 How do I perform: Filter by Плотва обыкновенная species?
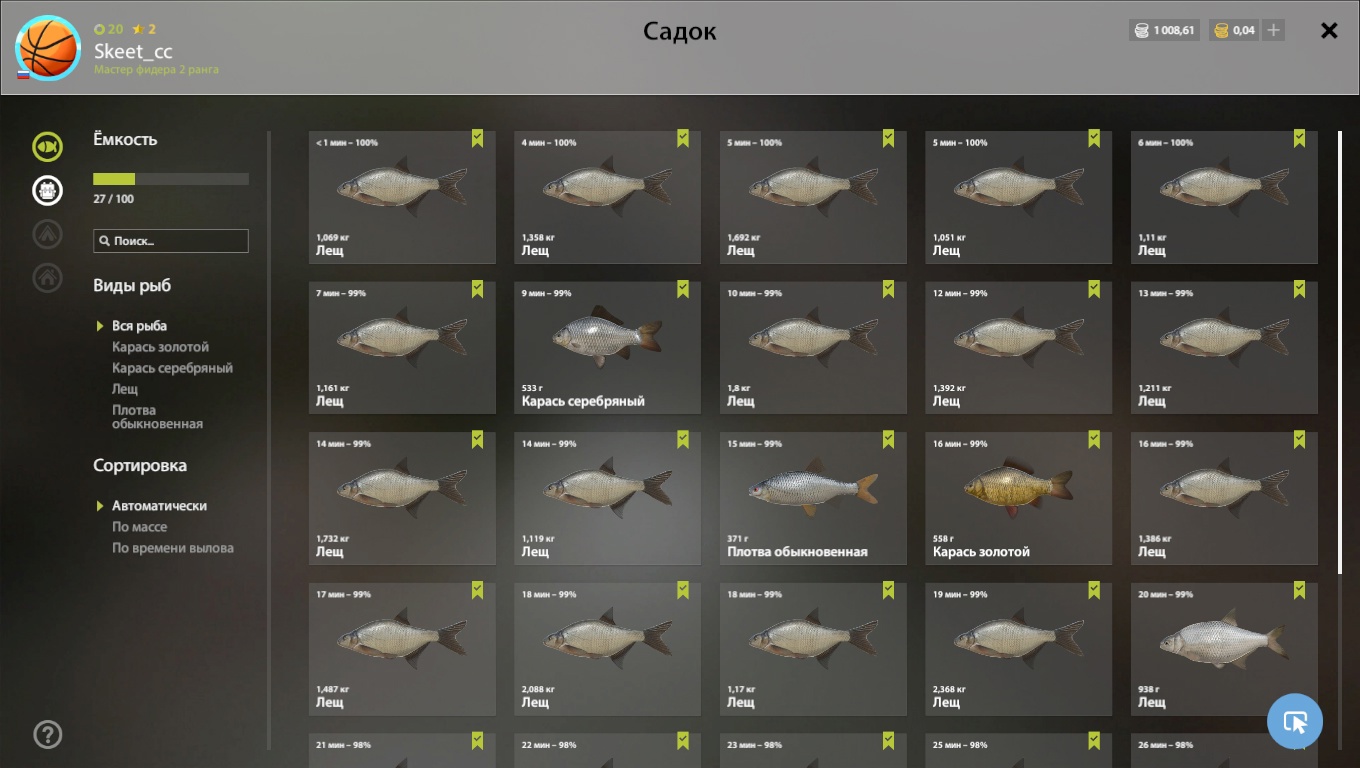[157, 417]
